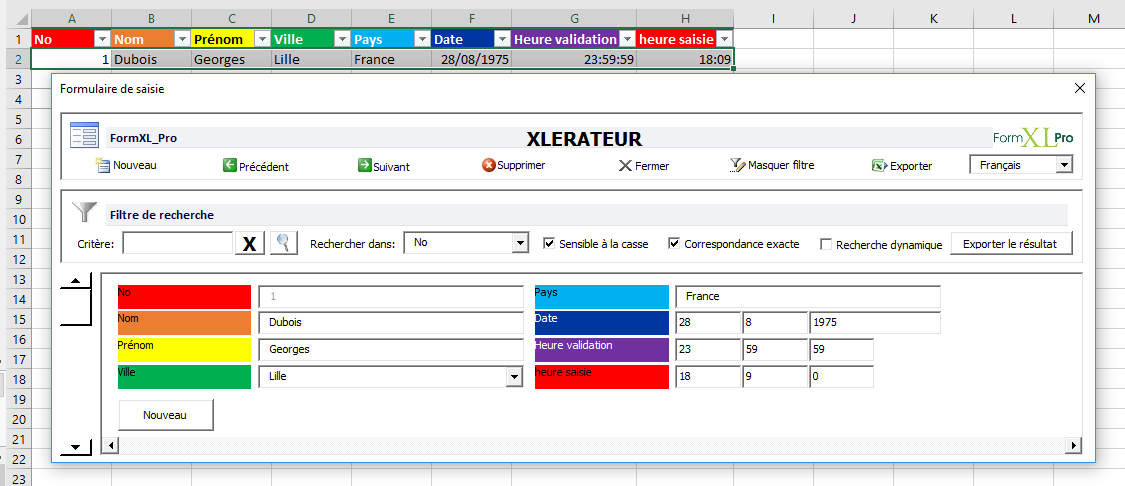Select cell containing 23:59:59
Screen dimensions: 1125x486
tap(574, 60)
